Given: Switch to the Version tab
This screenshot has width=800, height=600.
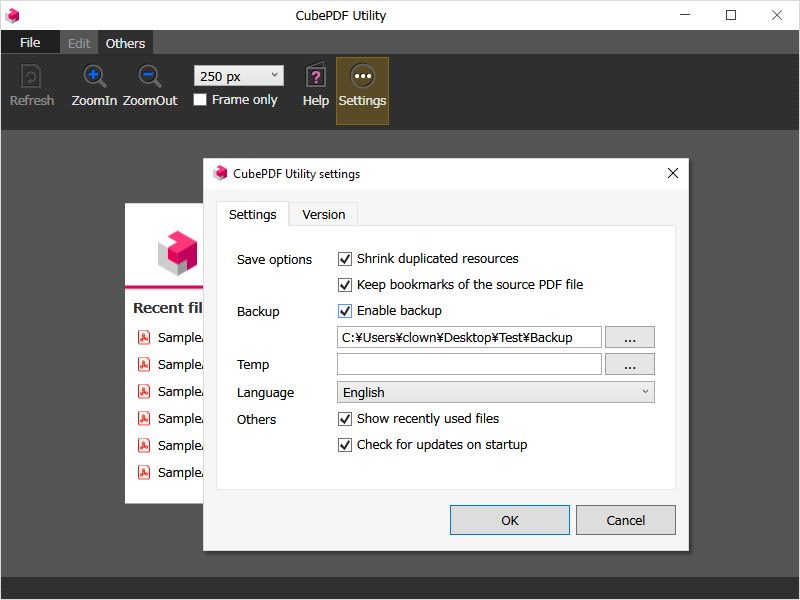Looking at the screenshot, I should coord(323,214).
